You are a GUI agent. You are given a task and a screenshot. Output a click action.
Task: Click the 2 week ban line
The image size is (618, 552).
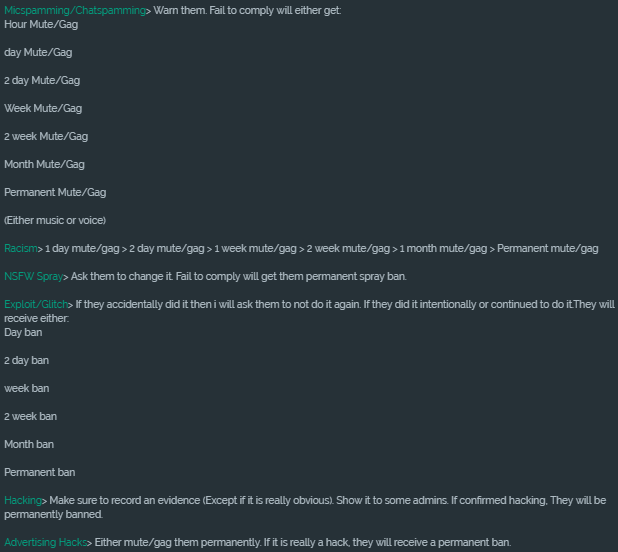[x=30, y=416]
